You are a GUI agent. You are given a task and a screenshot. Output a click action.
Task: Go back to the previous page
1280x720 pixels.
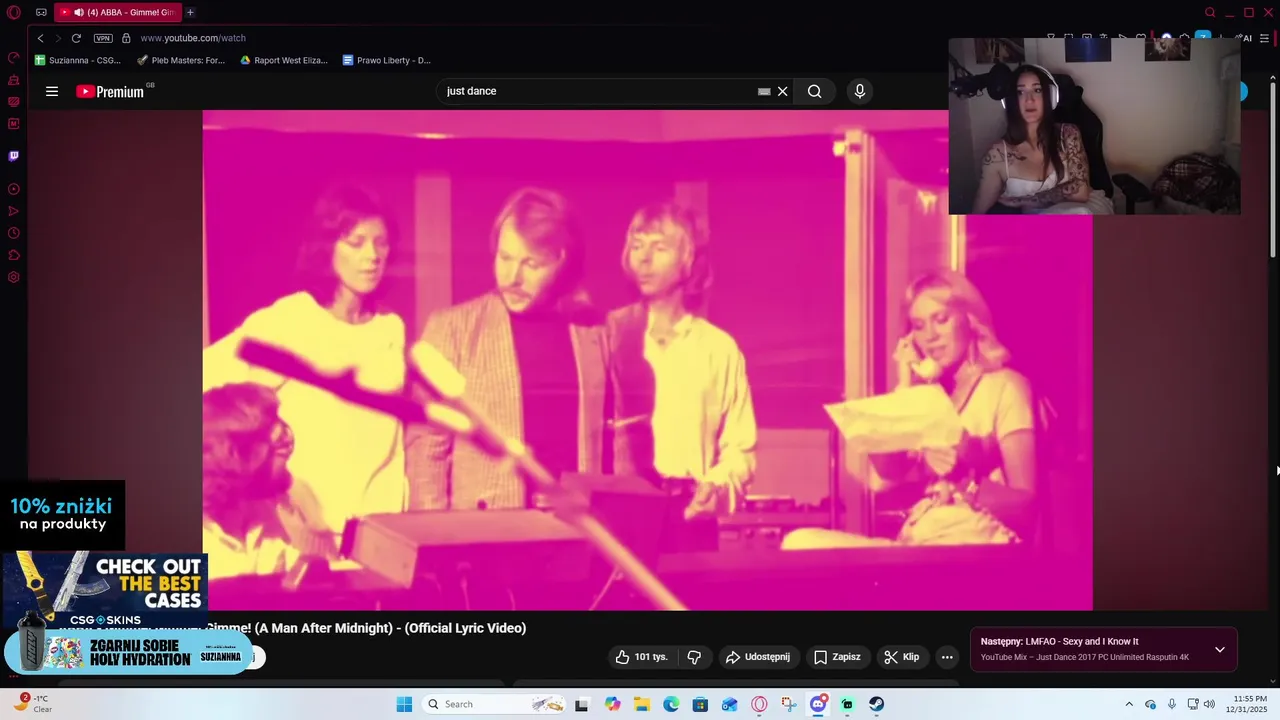tap(40, 38)
